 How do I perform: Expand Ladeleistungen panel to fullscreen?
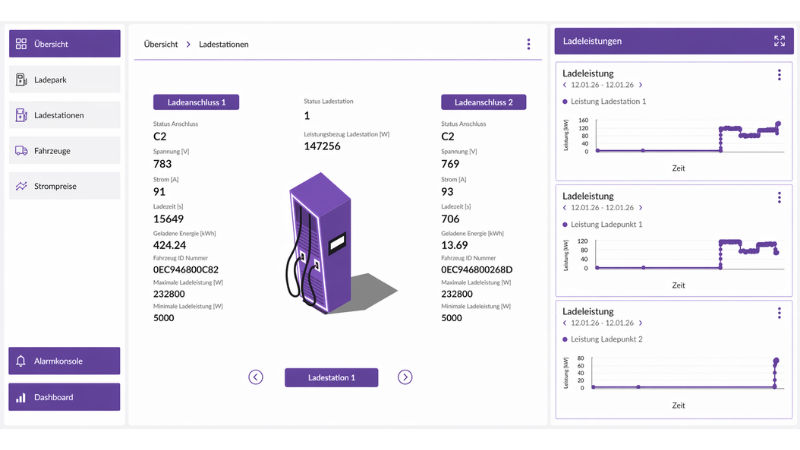(779, 41)
